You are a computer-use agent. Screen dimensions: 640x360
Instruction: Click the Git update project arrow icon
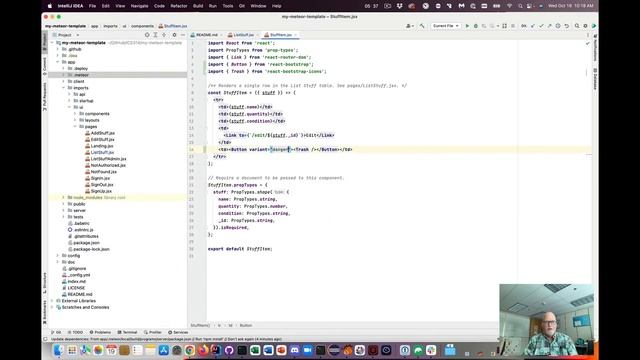[x=533, y=26]
